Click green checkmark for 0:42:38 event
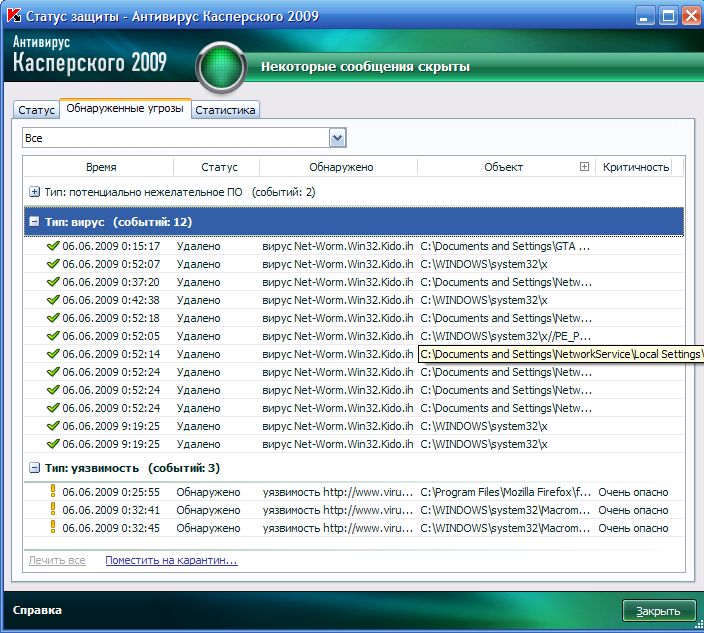704x633 pixels. point(53,300)
